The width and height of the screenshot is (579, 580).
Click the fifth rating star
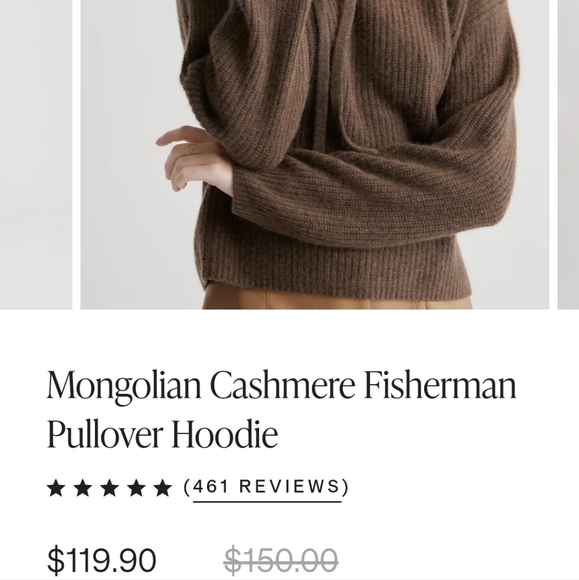[163, 488]
